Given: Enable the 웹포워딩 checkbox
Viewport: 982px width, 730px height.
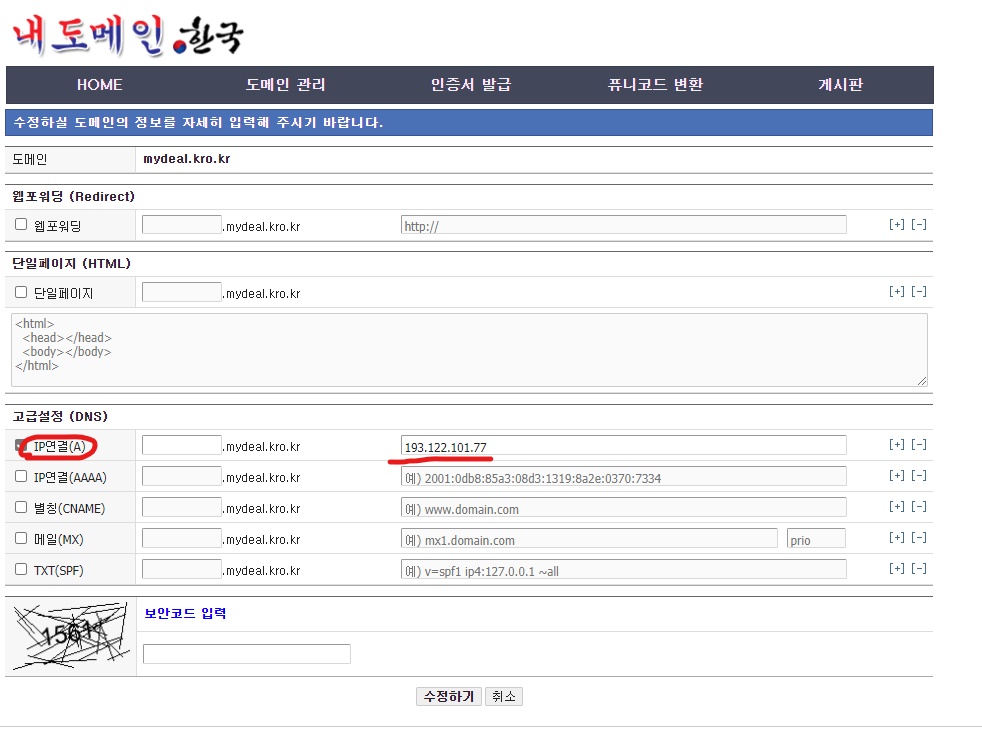Looking at the screenshot, I should [x=21, y=225].
